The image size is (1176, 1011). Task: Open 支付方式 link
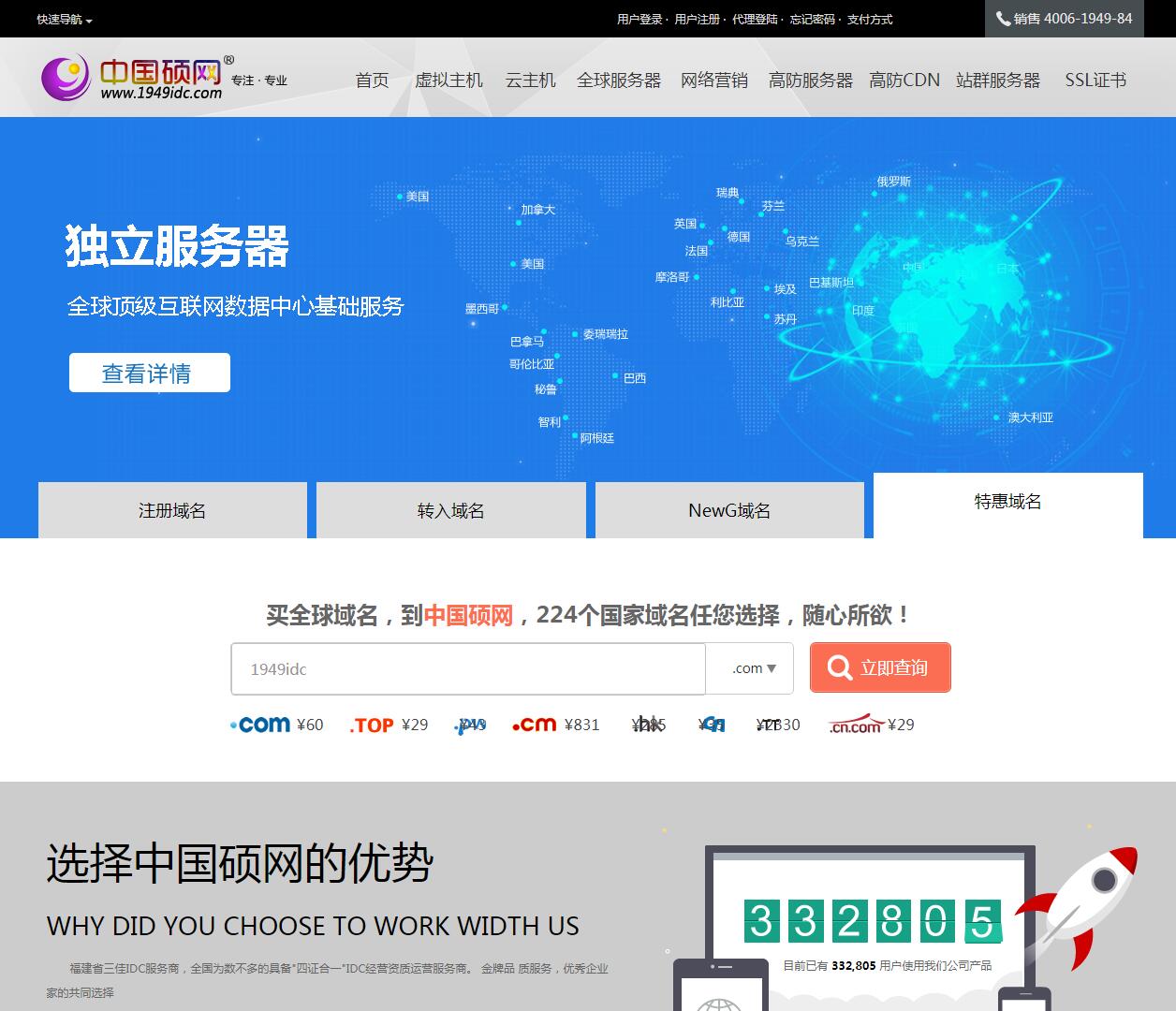coord(870,19)
